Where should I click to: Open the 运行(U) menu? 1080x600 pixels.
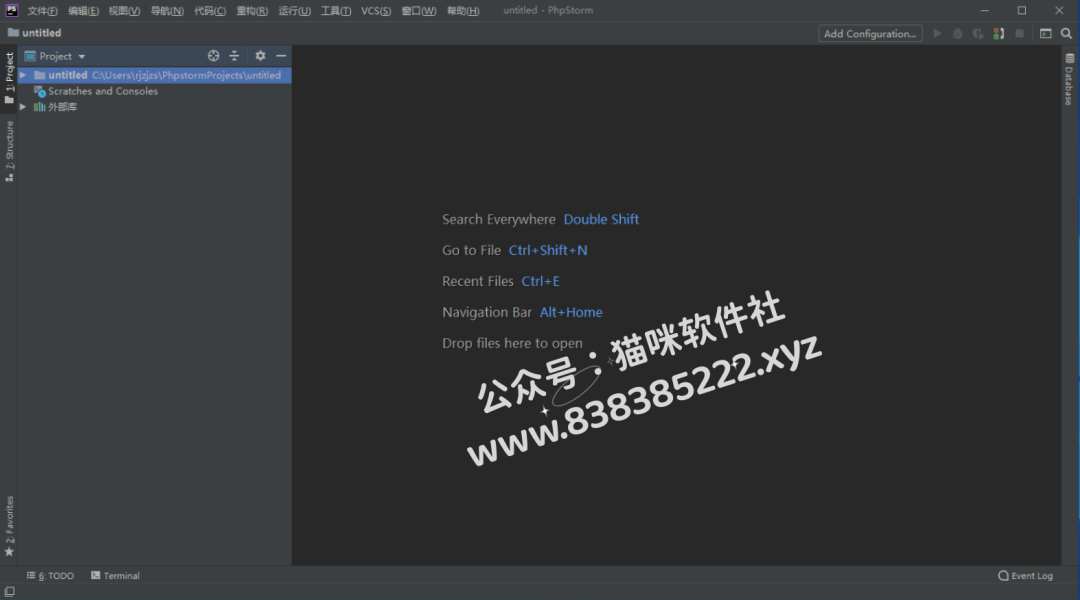tap(294, 10)
